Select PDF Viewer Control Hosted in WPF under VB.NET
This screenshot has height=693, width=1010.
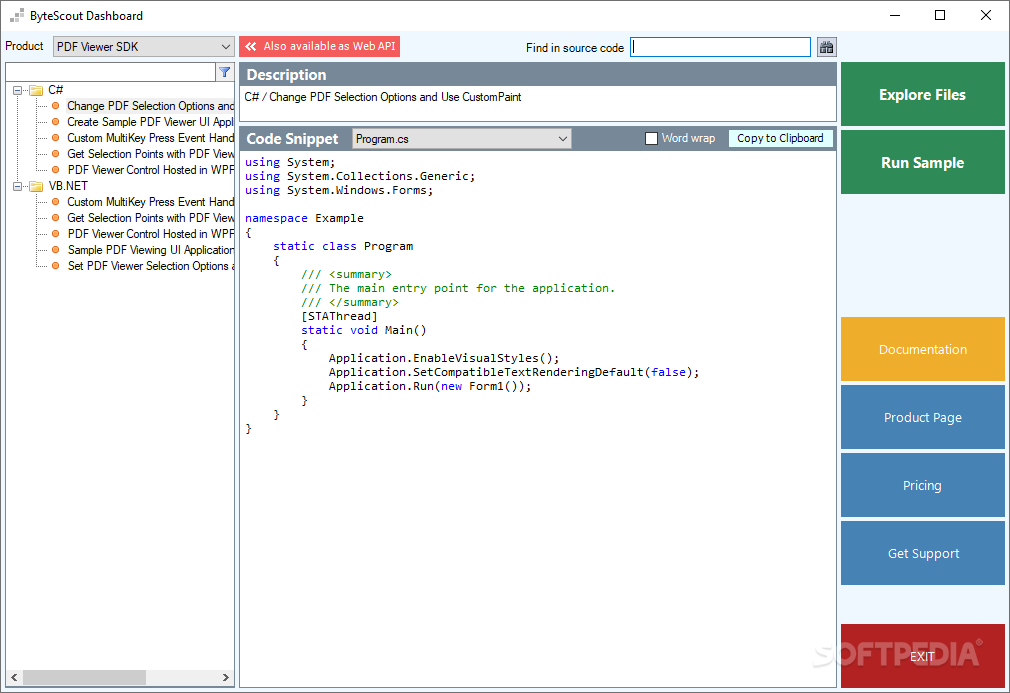pos(150,234)
